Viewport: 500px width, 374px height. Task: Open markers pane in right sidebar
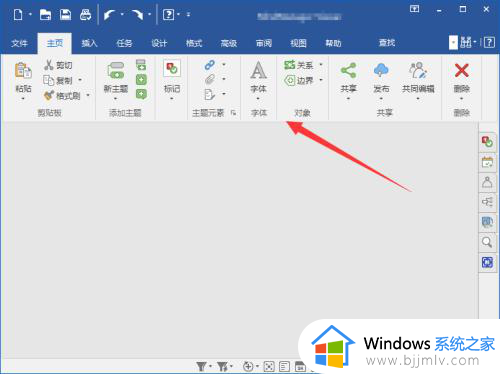click(x=487, y=142)
